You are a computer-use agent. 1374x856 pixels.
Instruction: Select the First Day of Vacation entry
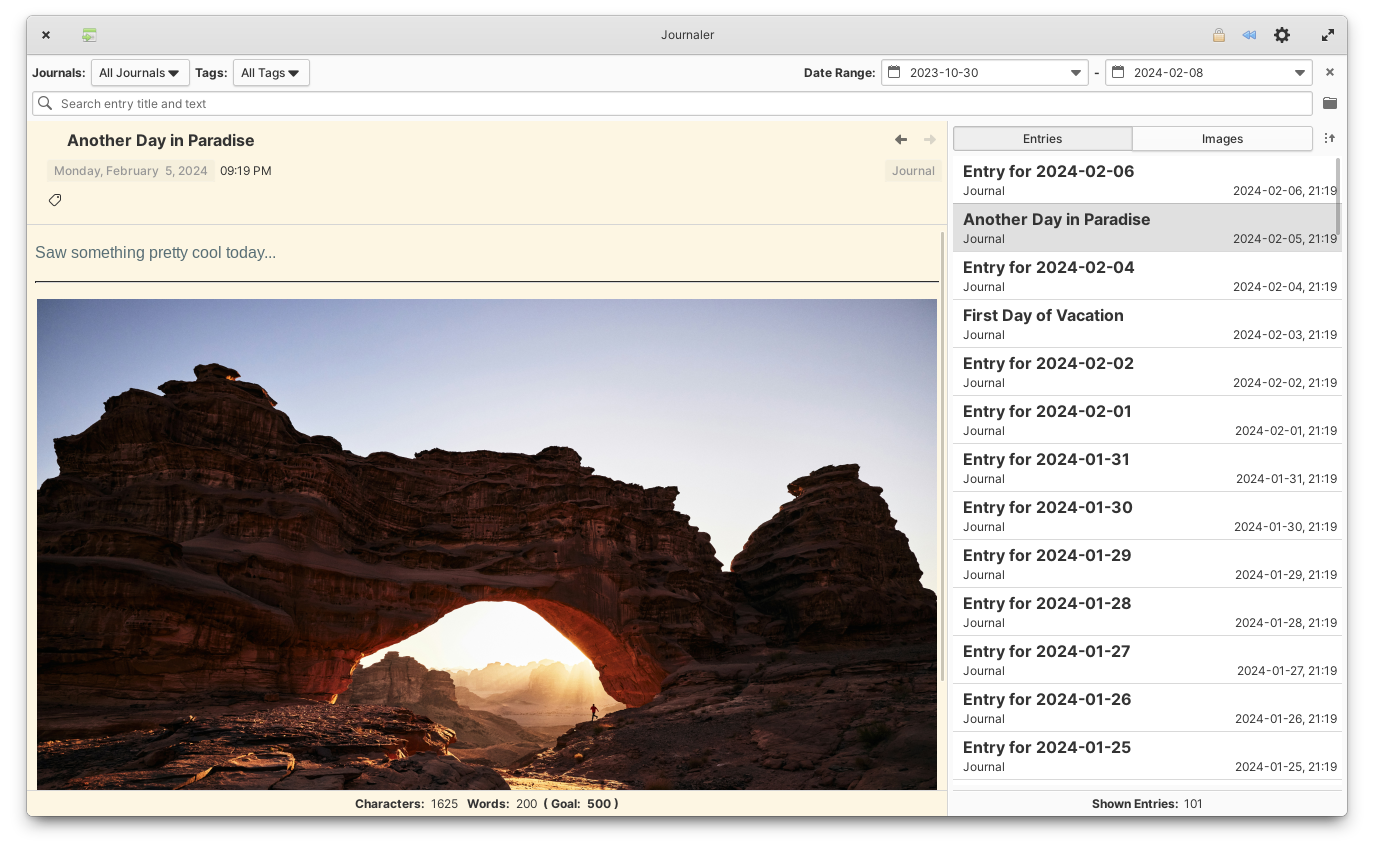click(x=1147, y=324)
